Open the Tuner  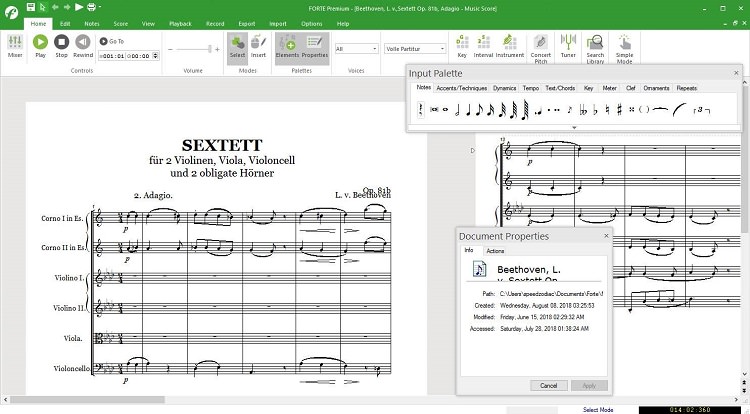[x=568, y=46]
